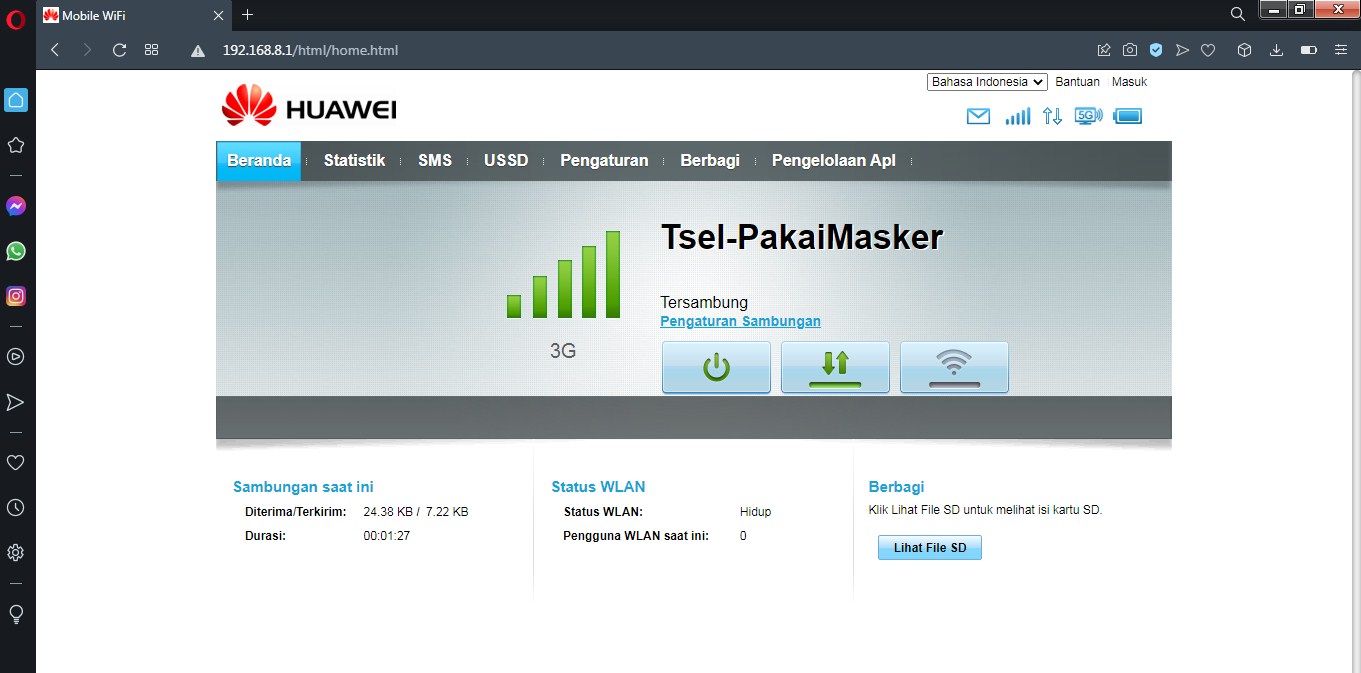Viewport: 1361px width, 673px height.
Task: Open the Opera main menu logo
Action: coord(15,19)
